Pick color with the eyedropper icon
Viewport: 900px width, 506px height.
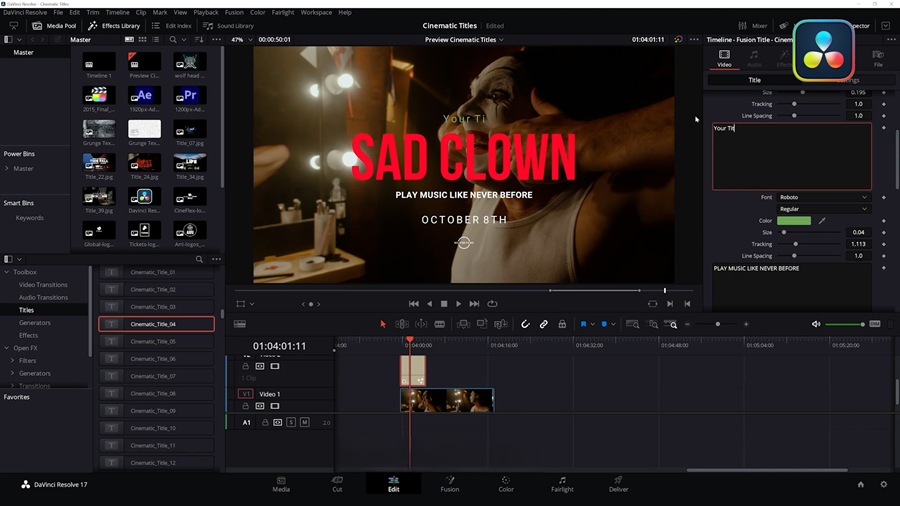tap(823, 221)
